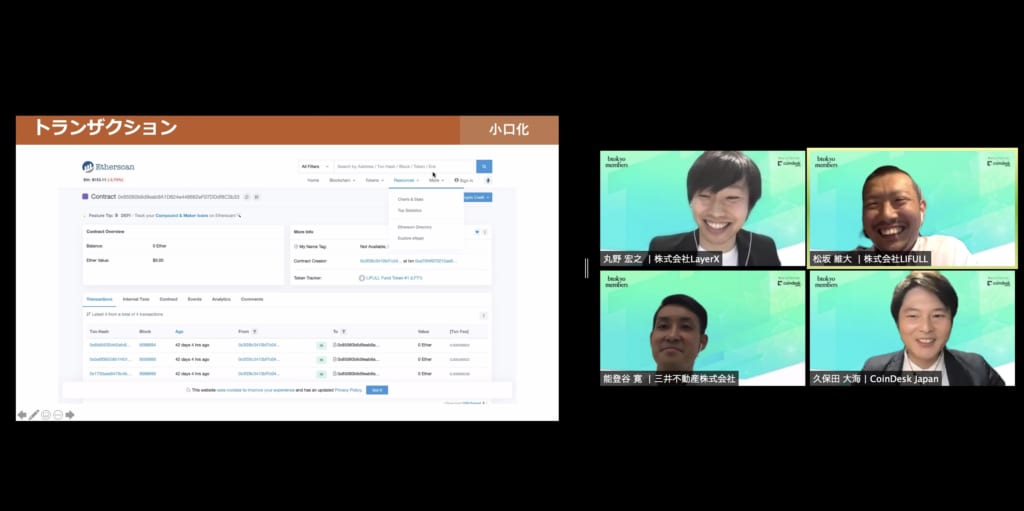Open the creator transaction hash link after 'at txn'
1024x511 pixels.
[436, 261]
